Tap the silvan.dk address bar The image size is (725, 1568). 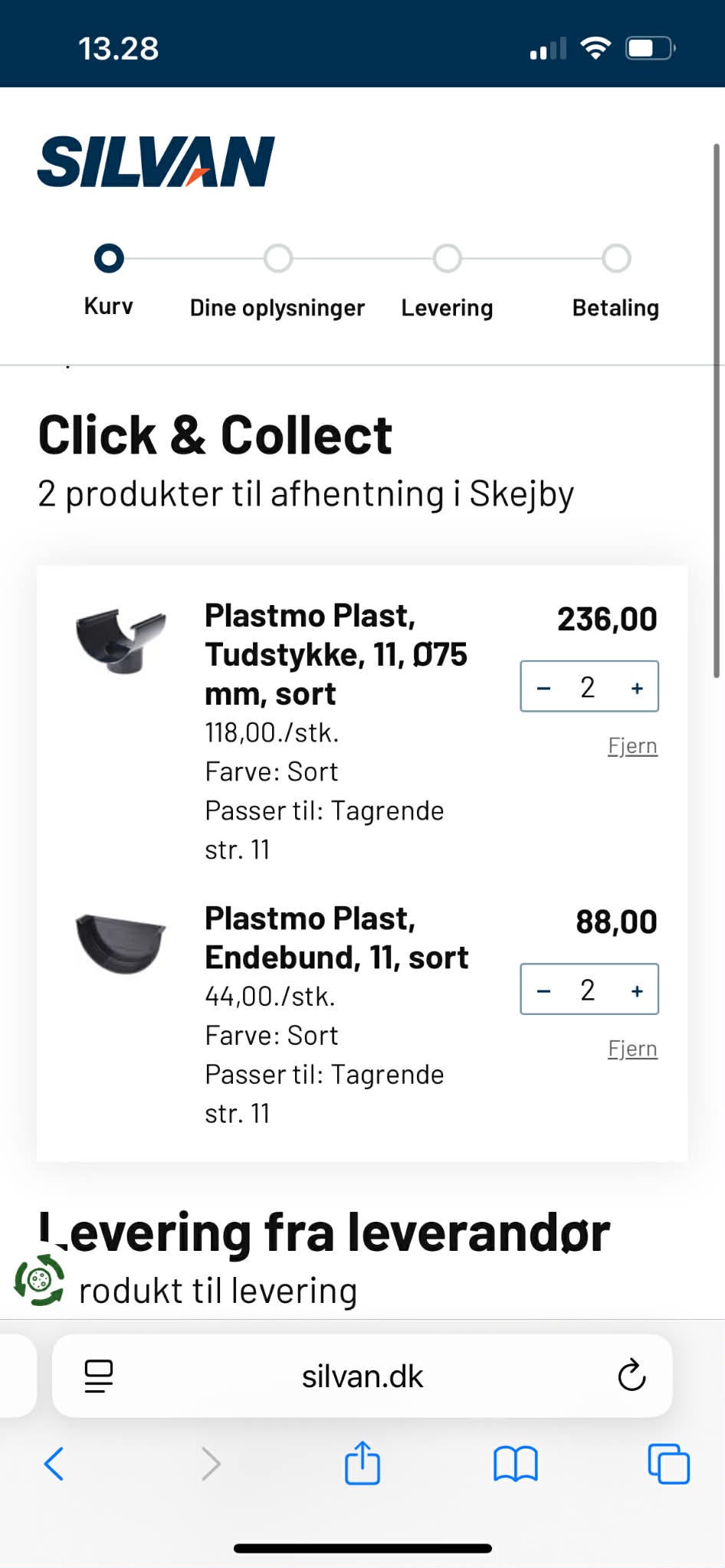tap(362, 1377)
